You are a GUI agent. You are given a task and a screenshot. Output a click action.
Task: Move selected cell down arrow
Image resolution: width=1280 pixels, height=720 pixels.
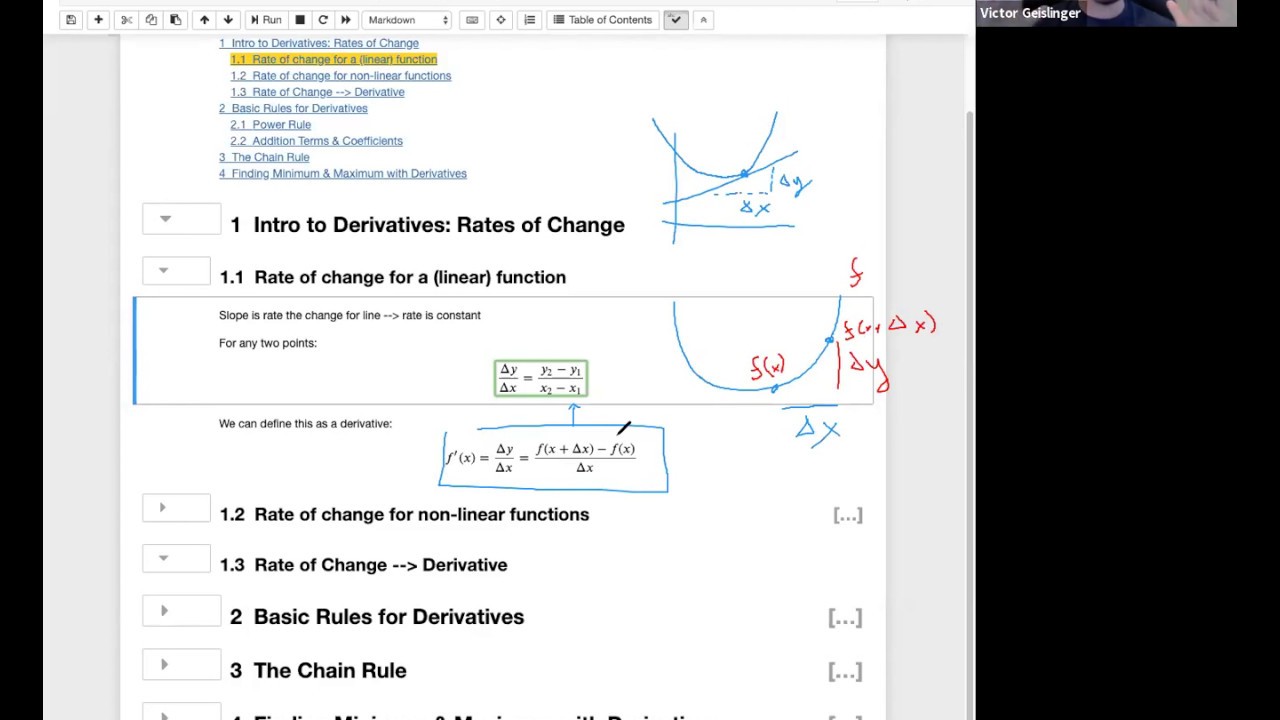tap(228, 20)
